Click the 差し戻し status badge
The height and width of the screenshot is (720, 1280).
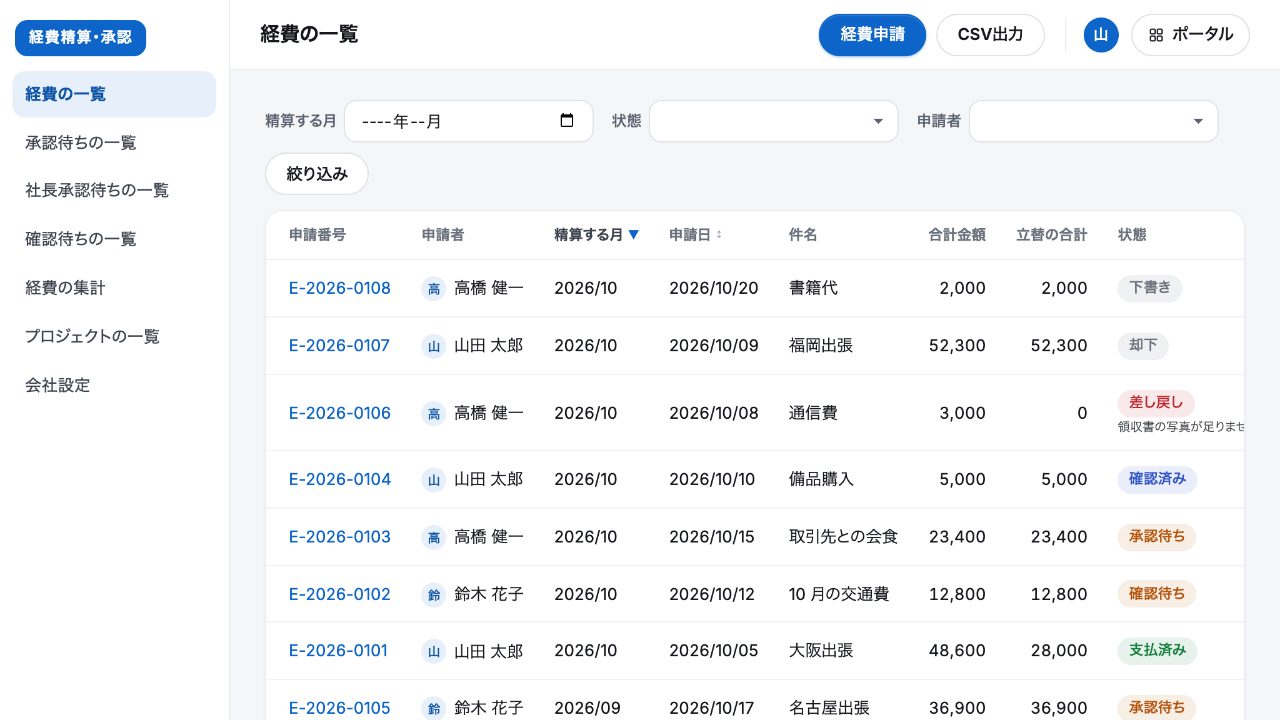tap(1156, 403)
